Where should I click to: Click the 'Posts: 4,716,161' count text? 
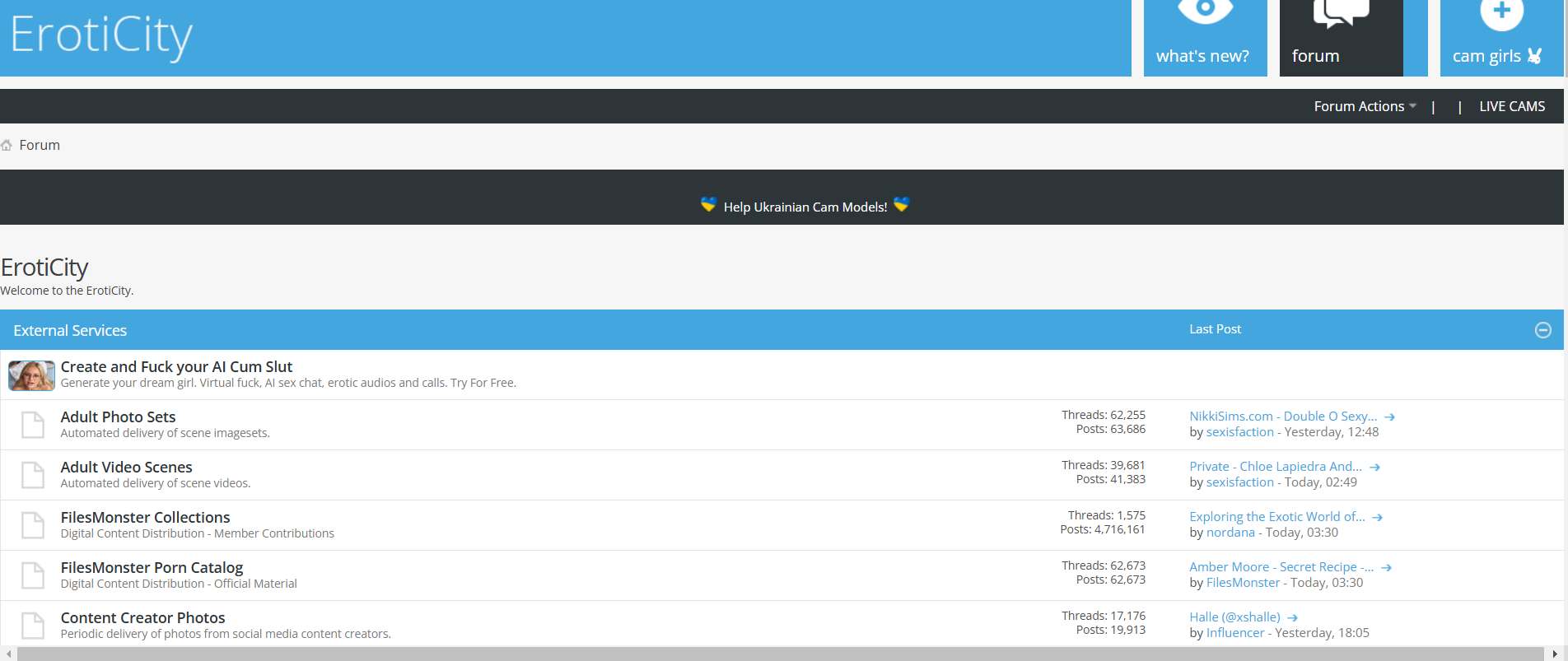click(x=1103, y=529)
